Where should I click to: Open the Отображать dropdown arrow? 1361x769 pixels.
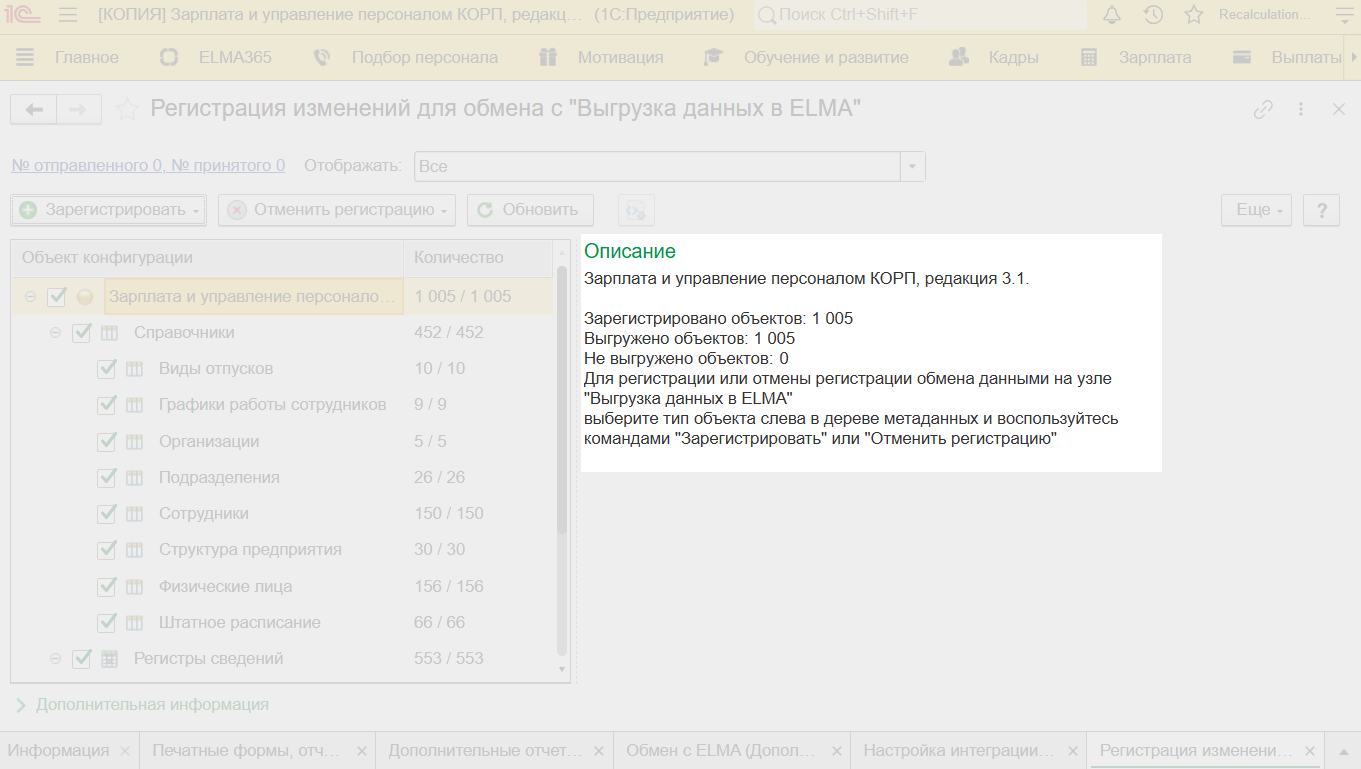pos(912,167)
